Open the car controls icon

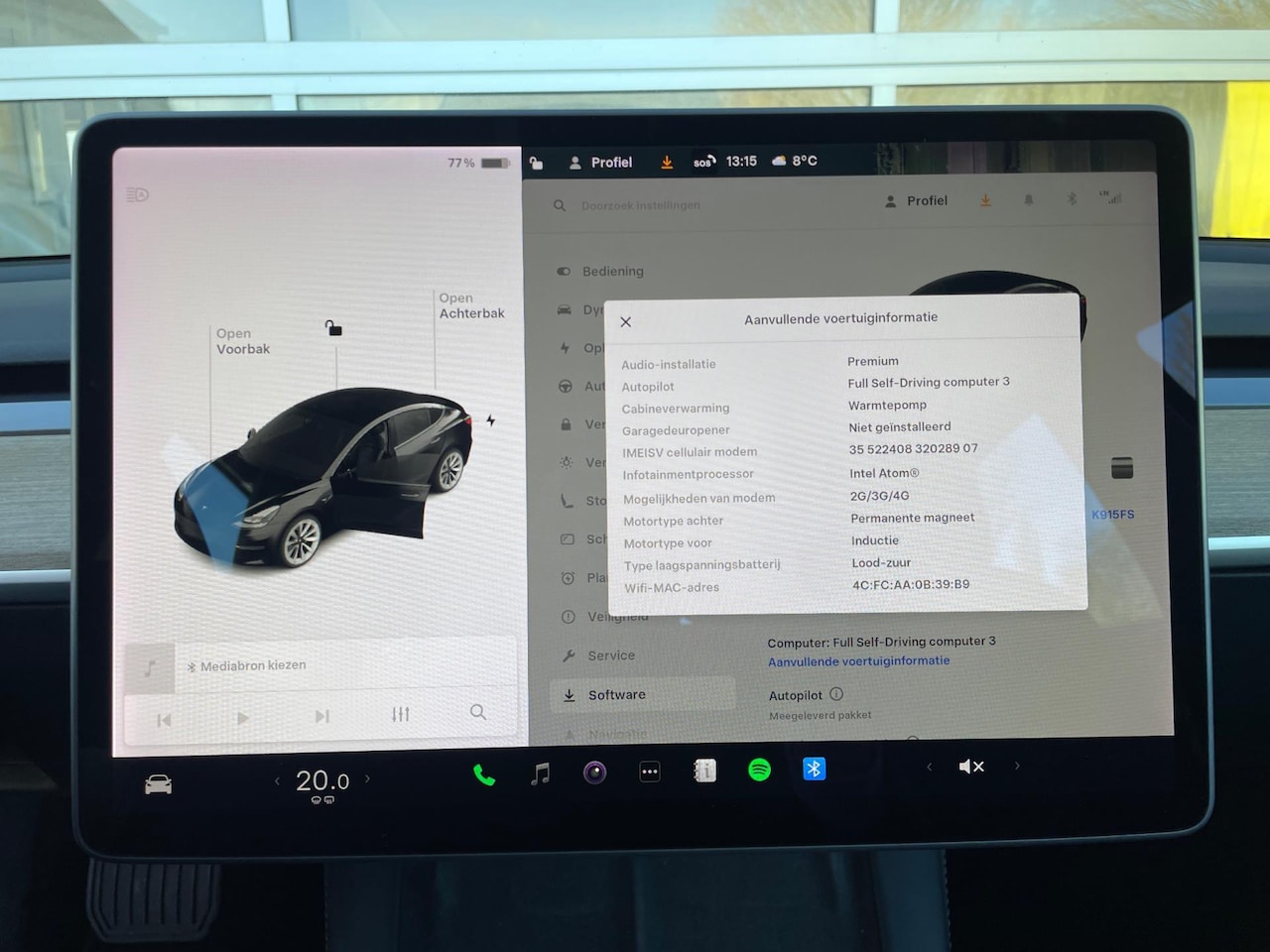pyautogui.click(x=159, y=785)
